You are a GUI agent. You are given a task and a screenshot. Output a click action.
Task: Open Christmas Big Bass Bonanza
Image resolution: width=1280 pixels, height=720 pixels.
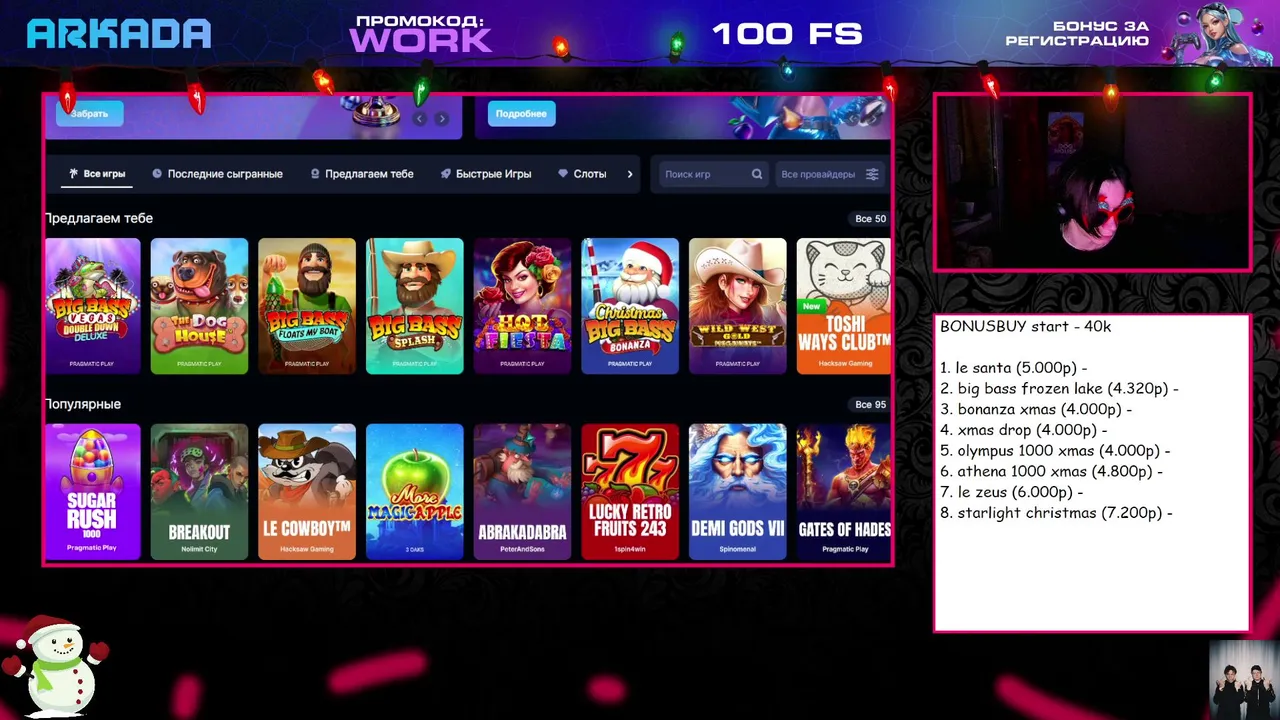click(x=630, y=306)
